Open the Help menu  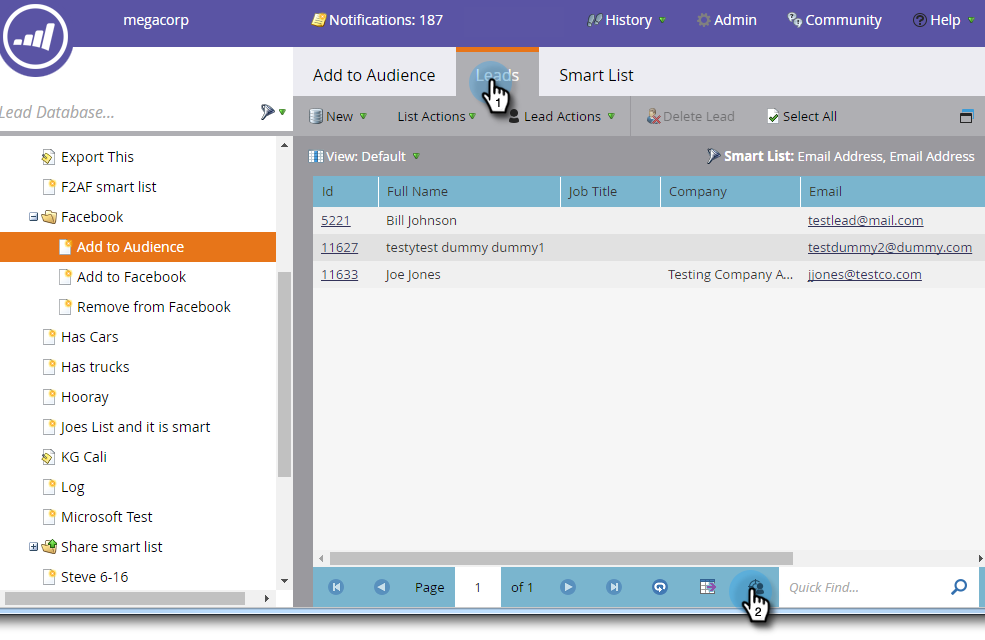tap(944, 20)
